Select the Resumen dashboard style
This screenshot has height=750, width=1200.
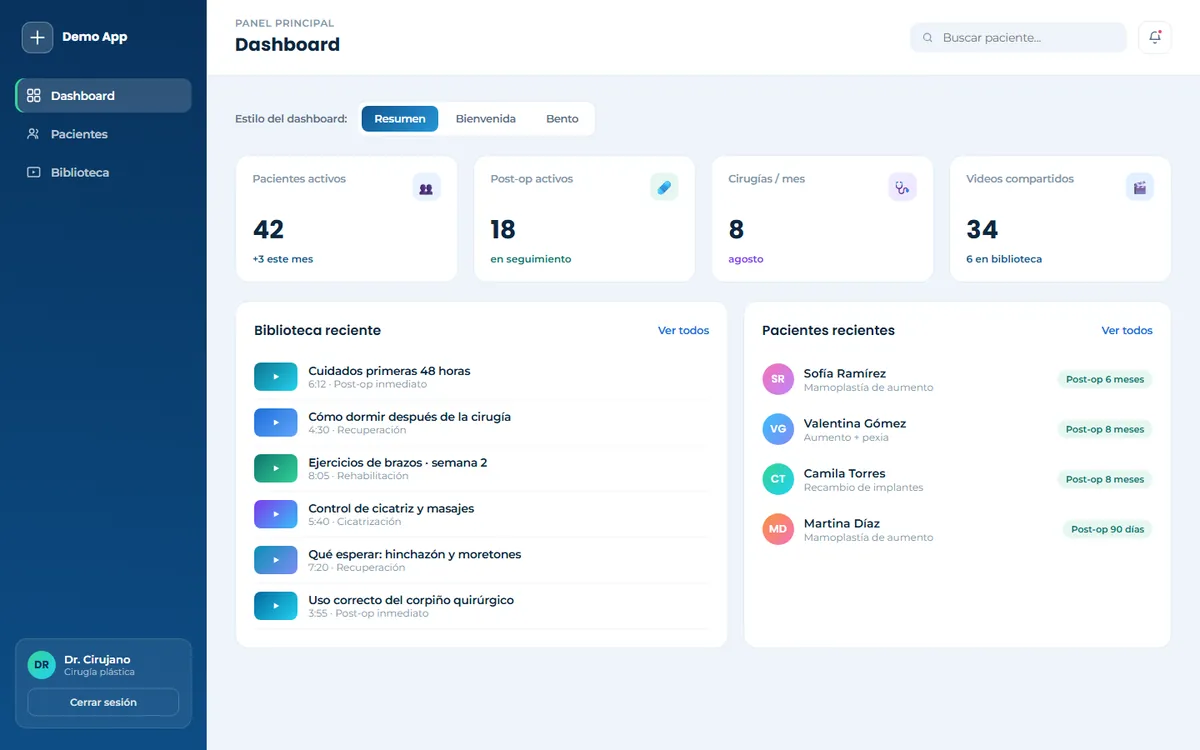[400, 119]
